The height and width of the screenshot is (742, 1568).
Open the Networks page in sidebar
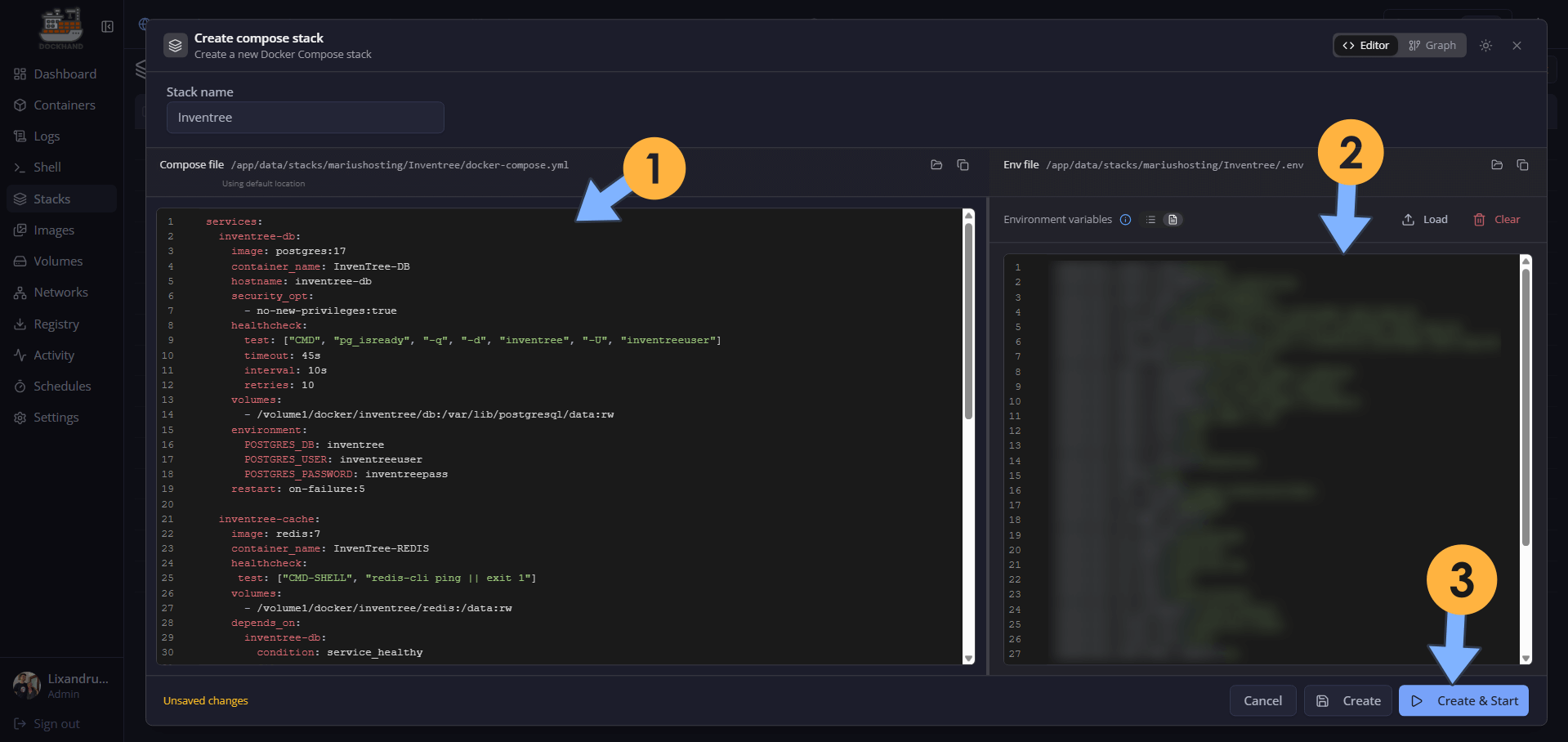point(60,293)
